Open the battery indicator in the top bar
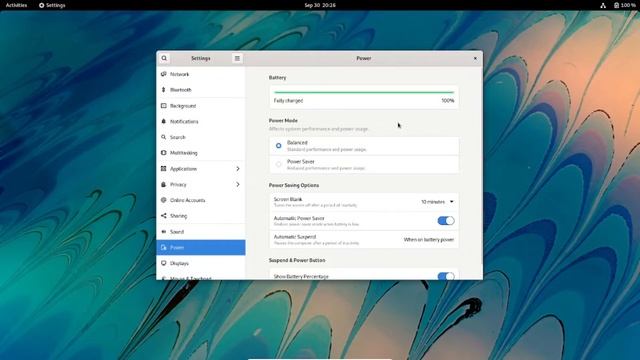The image size is (640, 360). coord(624,5)
